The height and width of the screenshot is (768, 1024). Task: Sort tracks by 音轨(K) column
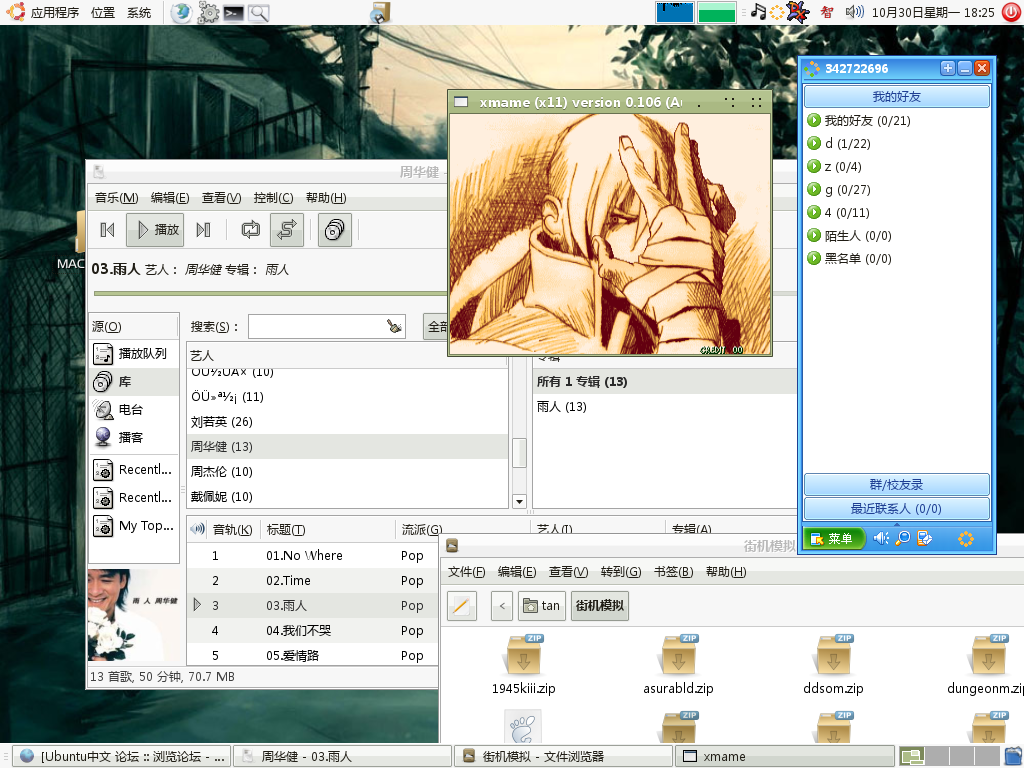232,530
